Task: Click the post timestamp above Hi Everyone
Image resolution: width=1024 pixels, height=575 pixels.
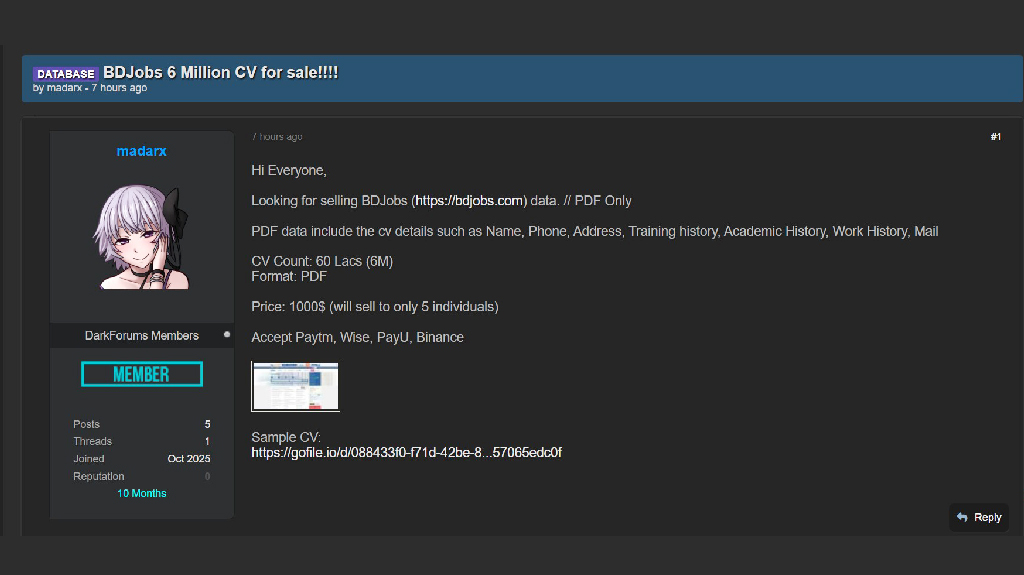Action: (x=277, y=137)
